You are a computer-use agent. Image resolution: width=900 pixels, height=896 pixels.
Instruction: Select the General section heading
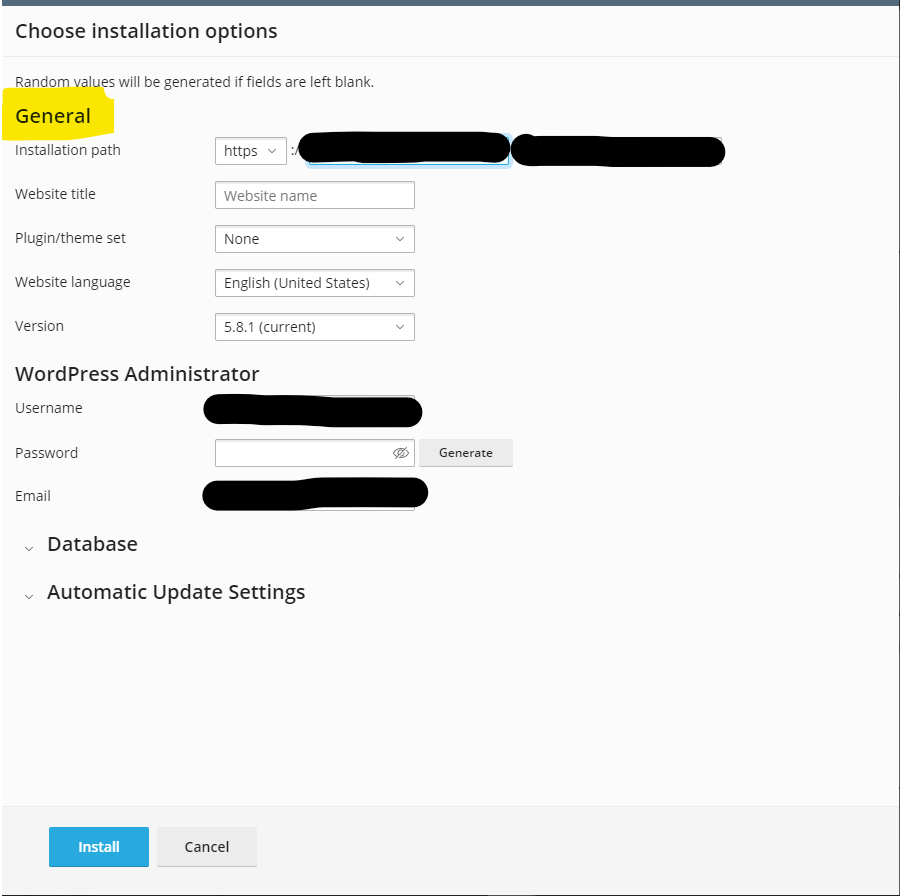click(53, 116)
